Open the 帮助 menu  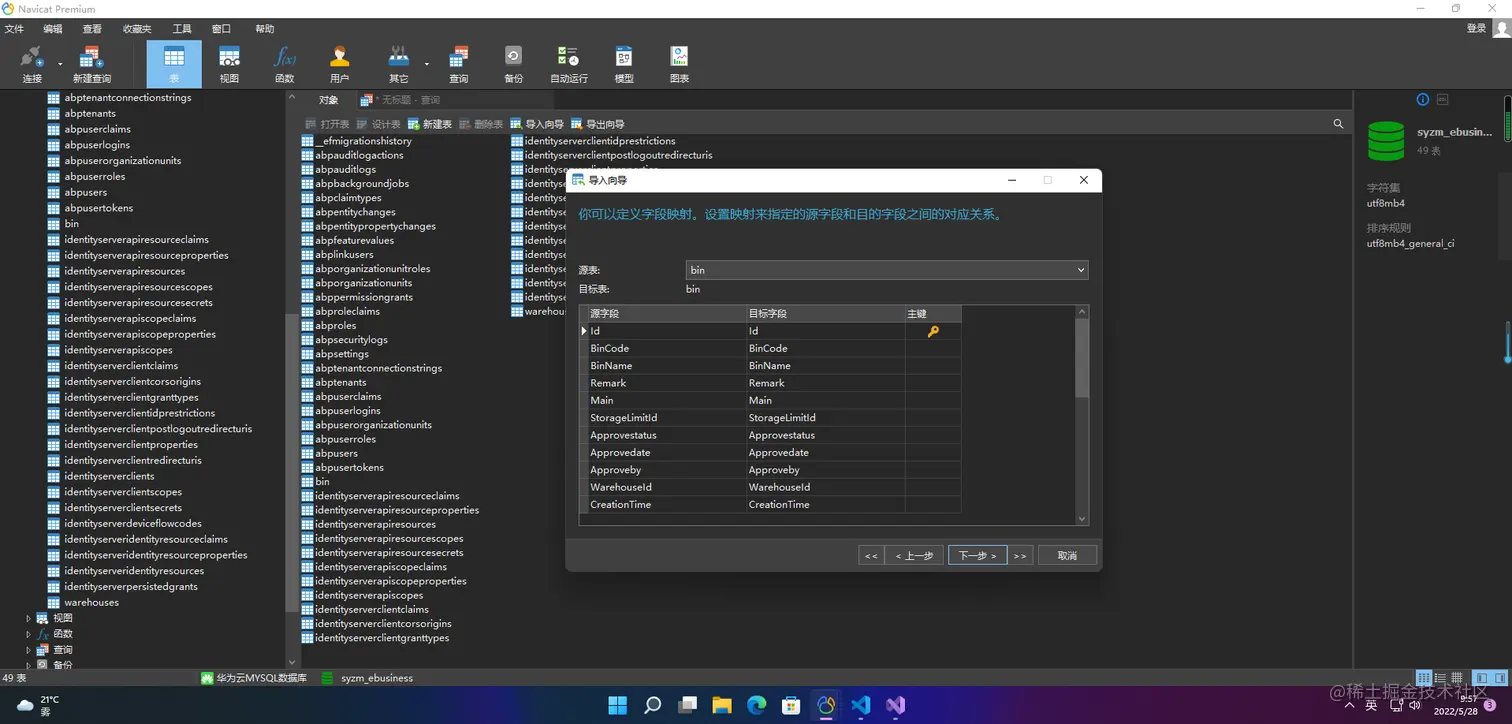click(x=265, y=29)
